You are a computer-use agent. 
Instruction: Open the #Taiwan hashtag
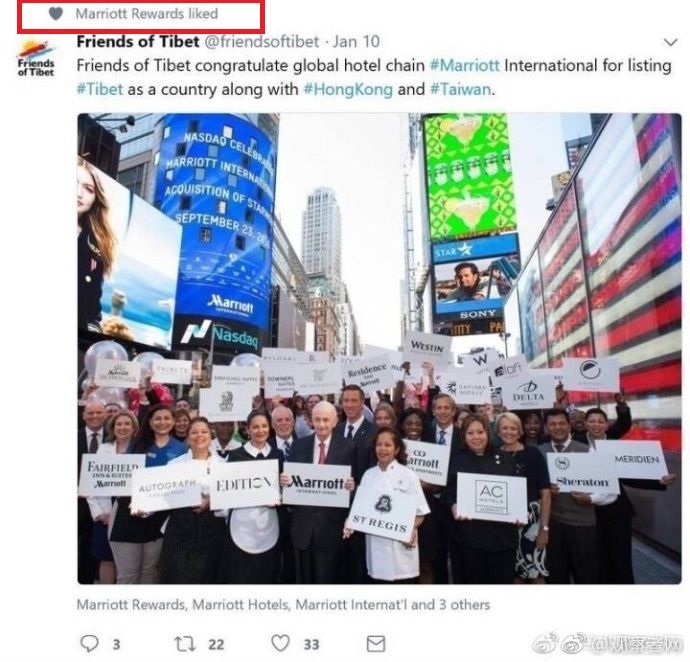tap(460, 89)
